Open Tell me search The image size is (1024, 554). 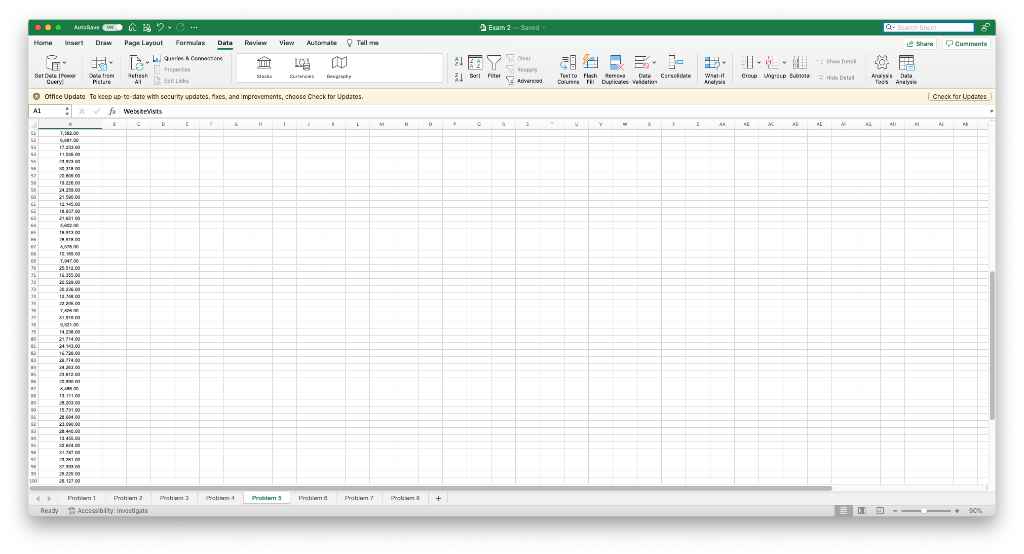[363, 43]
